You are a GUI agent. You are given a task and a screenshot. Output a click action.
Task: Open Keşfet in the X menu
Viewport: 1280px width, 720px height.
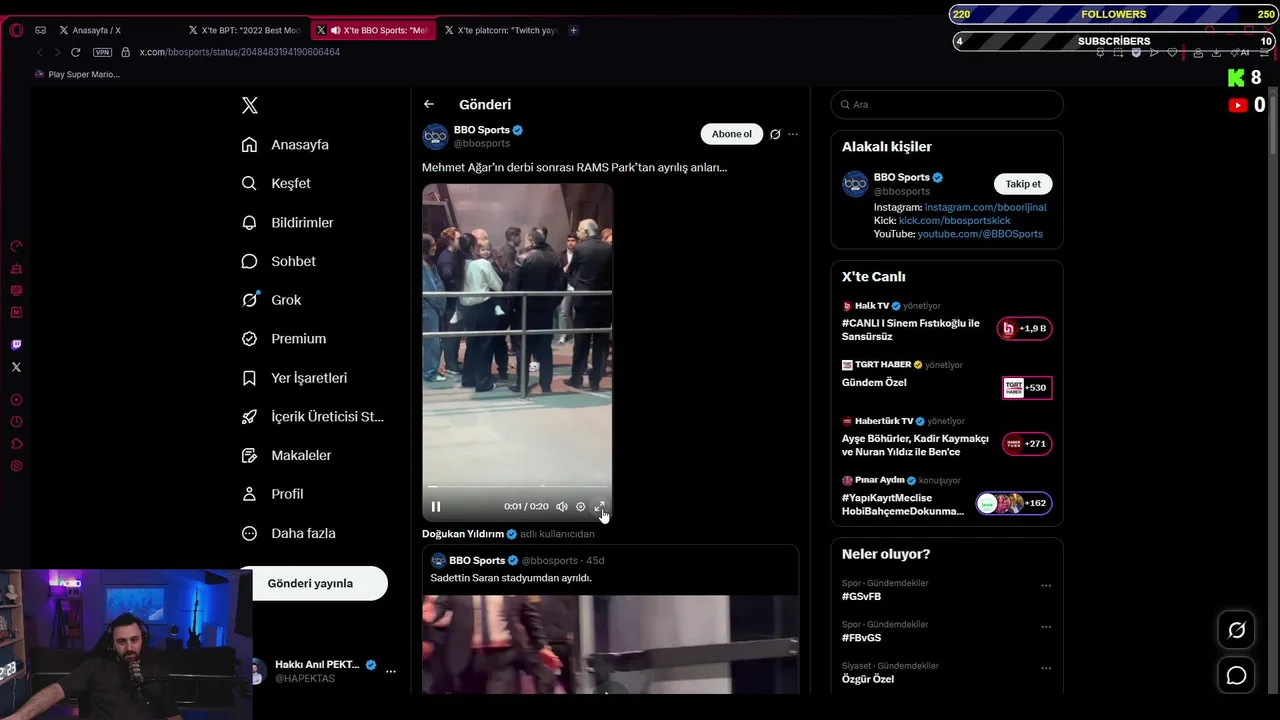point(277,184)
